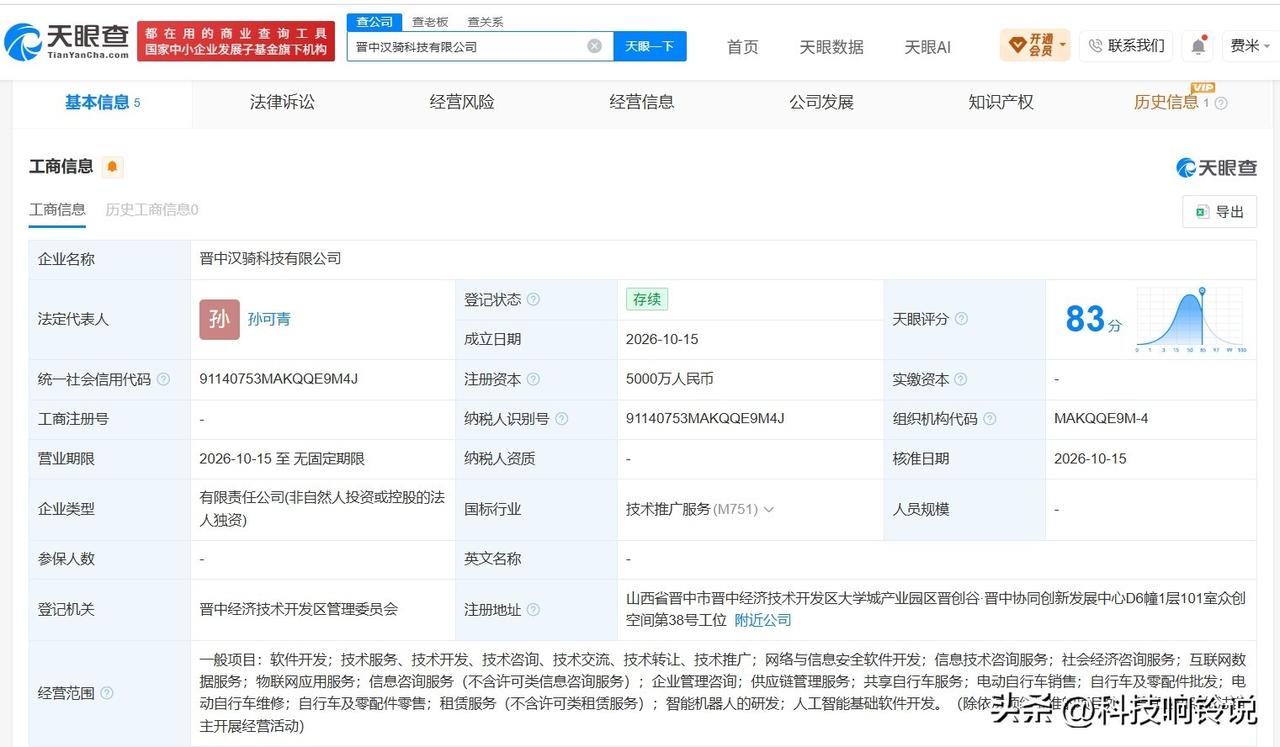Click the credit code 91140753MAKQQE9M4J under 统一社会信用代码
Image resolution: width=1280 pixels, height=747 pixels.
[x=279, y=379]
